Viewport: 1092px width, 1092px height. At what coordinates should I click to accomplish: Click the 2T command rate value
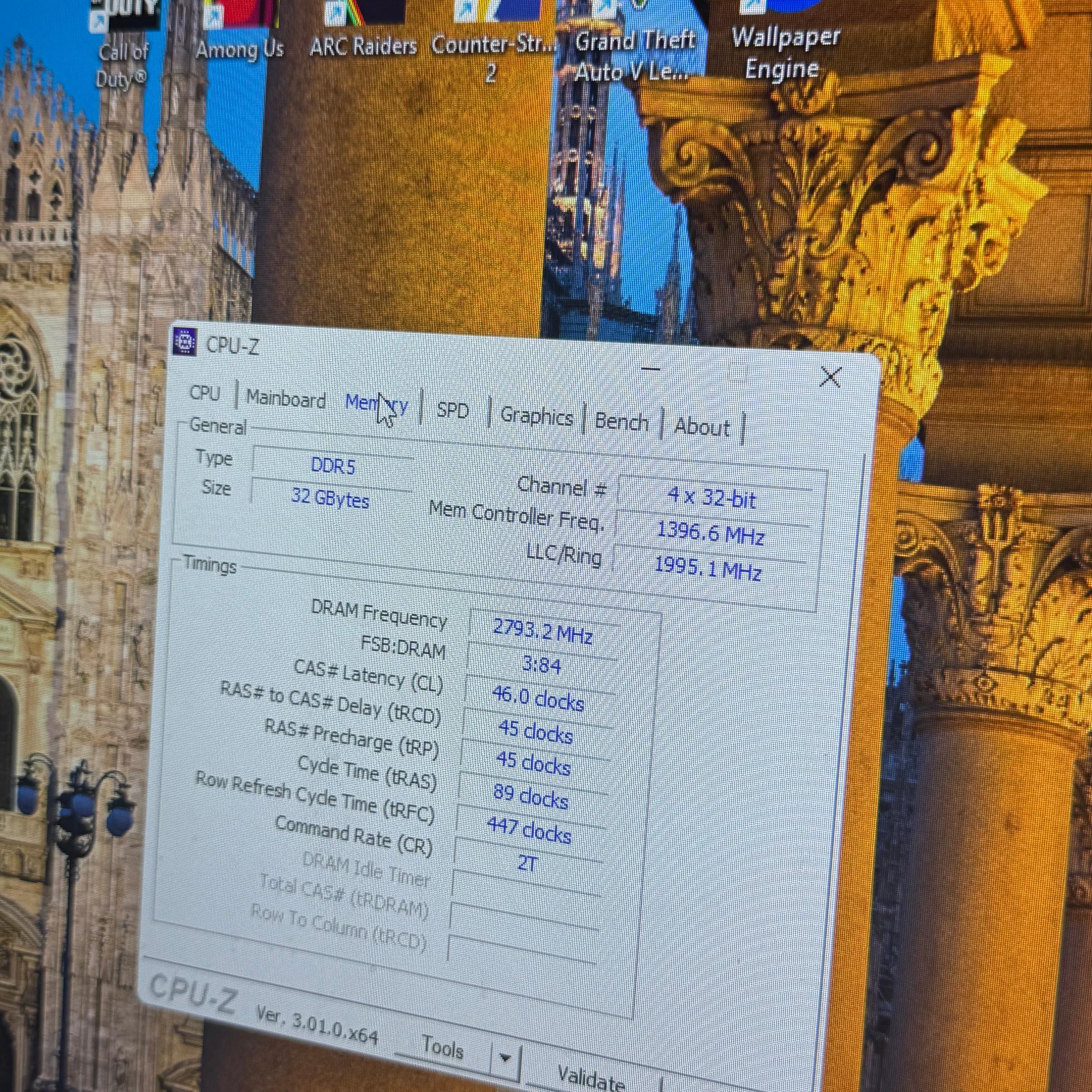pyautogui.click(x=526, y=864)
